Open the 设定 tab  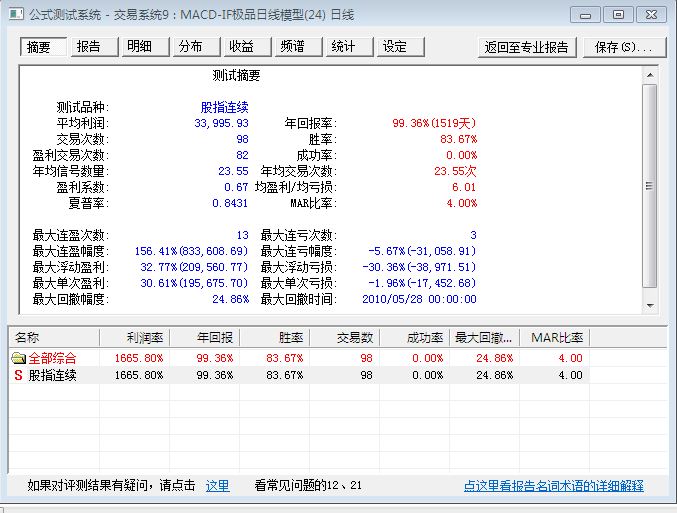point(400,47)
